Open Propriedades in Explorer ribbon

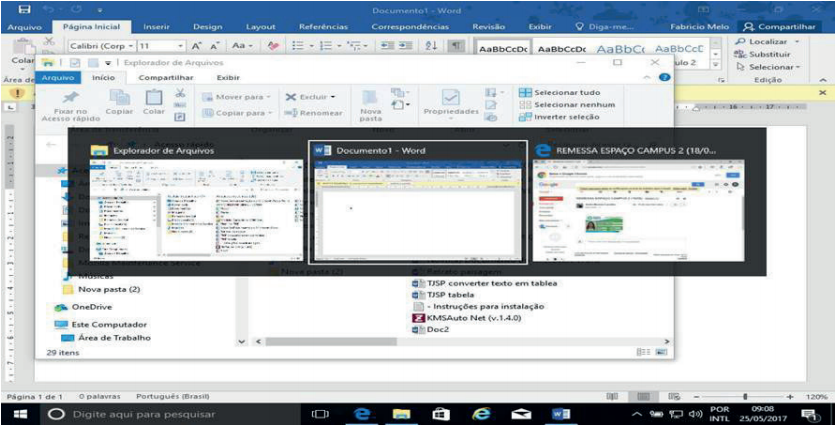coord(451,102)
